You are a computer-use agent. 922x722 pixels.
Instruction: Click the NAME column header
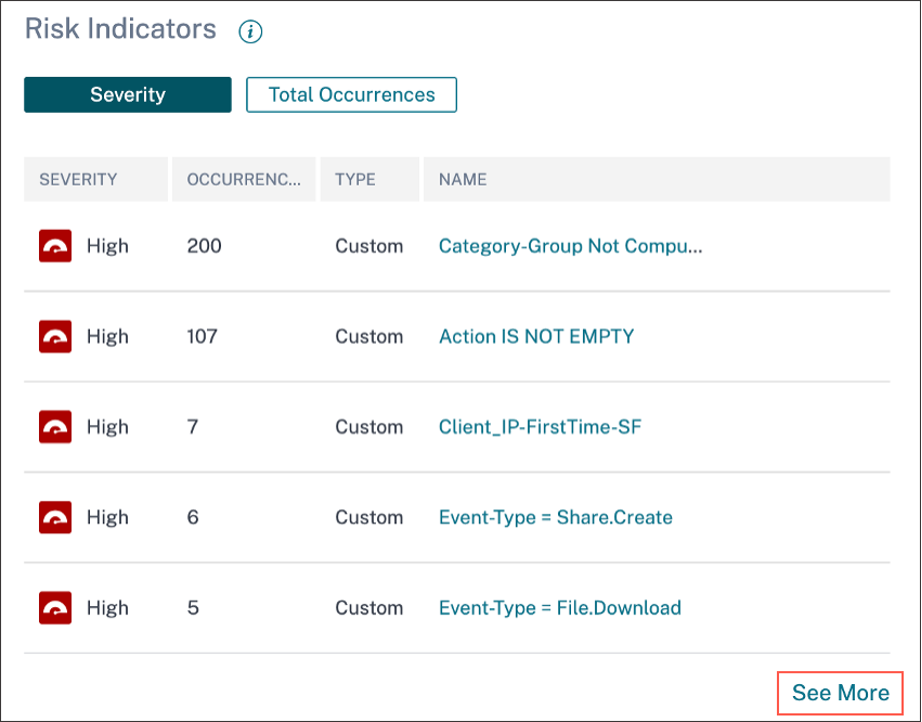tap(463, 180)
